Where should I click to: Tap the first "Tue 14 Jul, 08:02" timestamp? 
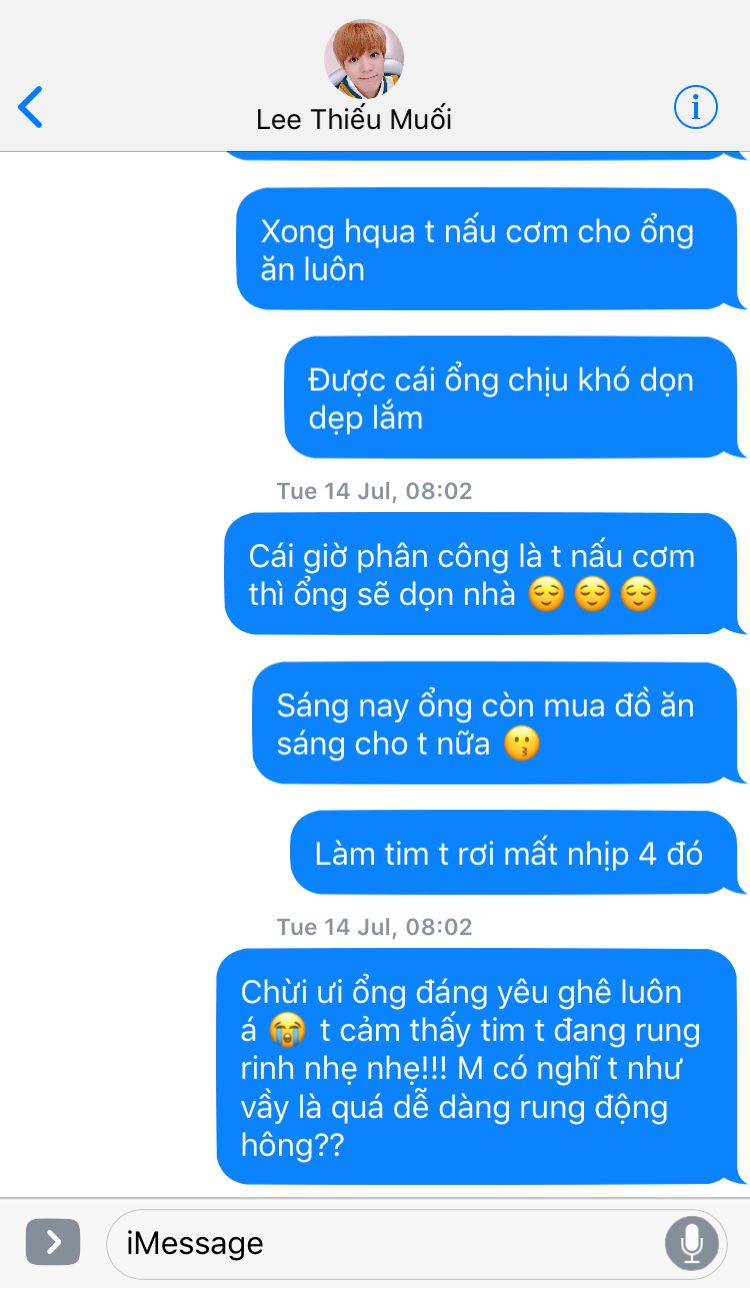point(374,491)
